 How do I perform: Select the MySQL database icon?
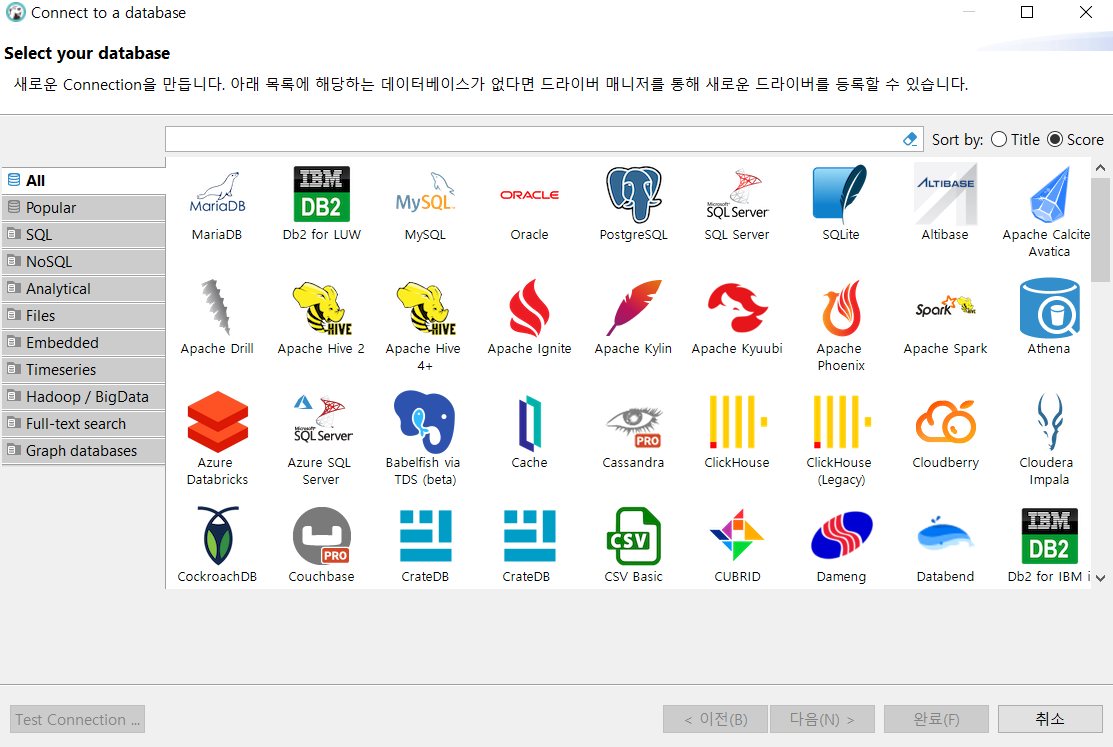425,194
